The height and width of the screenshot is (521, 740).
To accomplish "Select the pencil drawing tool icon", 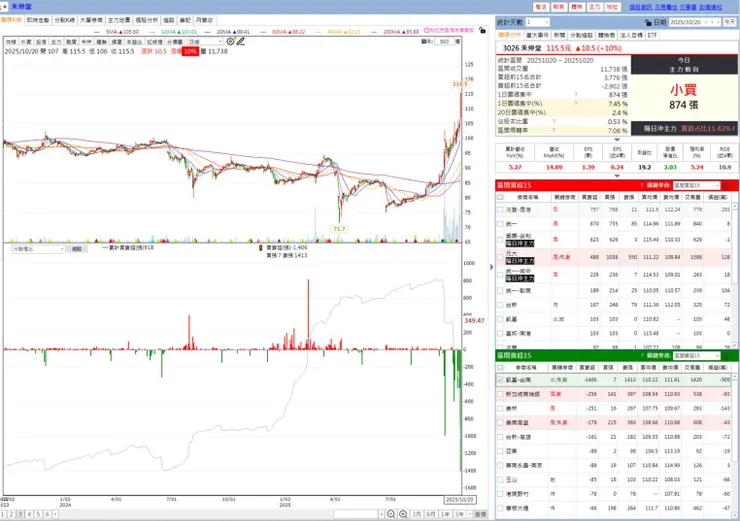I will click(x=241, y=42).
